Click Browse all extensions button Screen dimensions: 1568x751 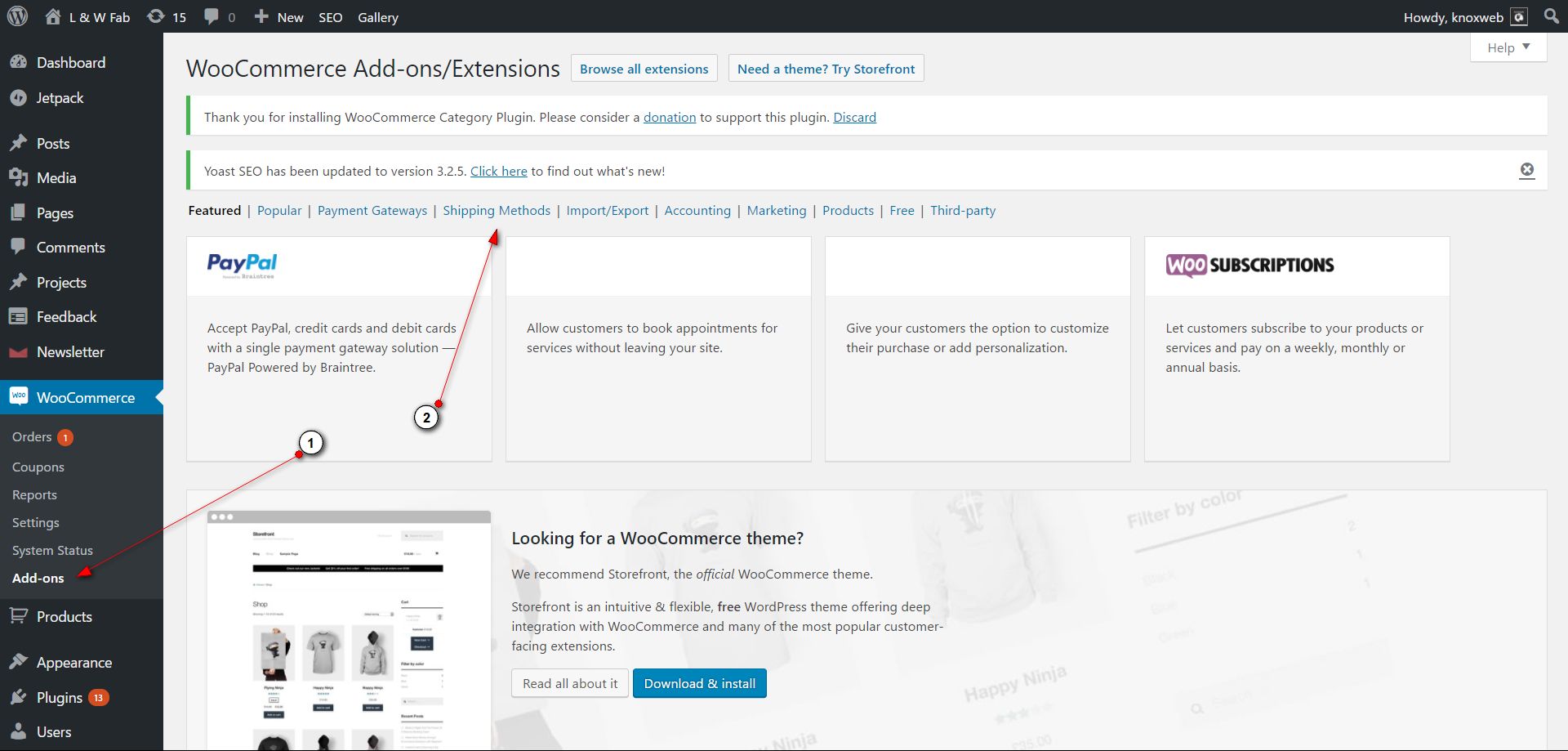(644, 69)
